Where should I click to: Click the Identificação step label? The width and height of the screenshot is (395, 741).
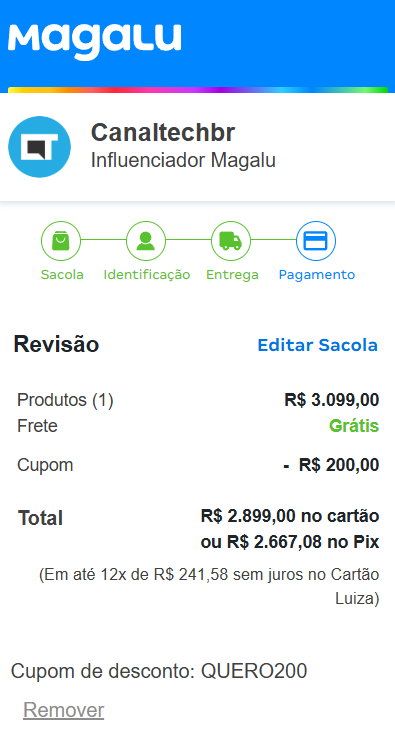tap(146, 275)
